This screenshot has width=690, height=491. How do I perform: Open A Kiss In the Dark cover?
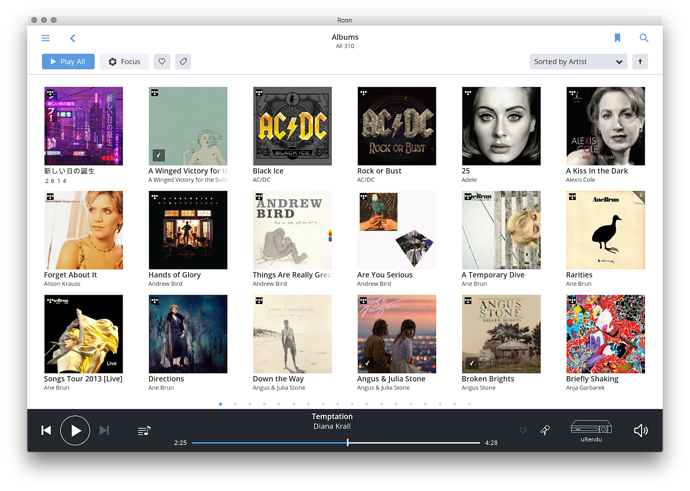[606, 126]
